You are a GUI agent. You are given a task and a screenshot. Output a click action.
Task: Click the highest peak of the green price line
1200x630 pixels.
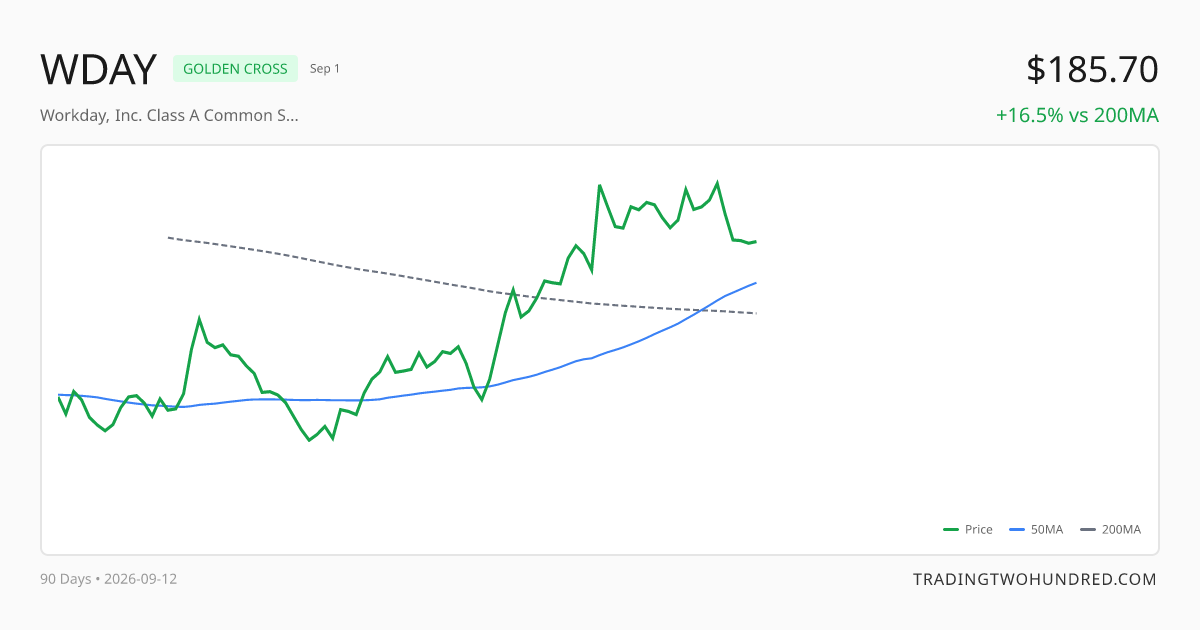pos(717,183)
